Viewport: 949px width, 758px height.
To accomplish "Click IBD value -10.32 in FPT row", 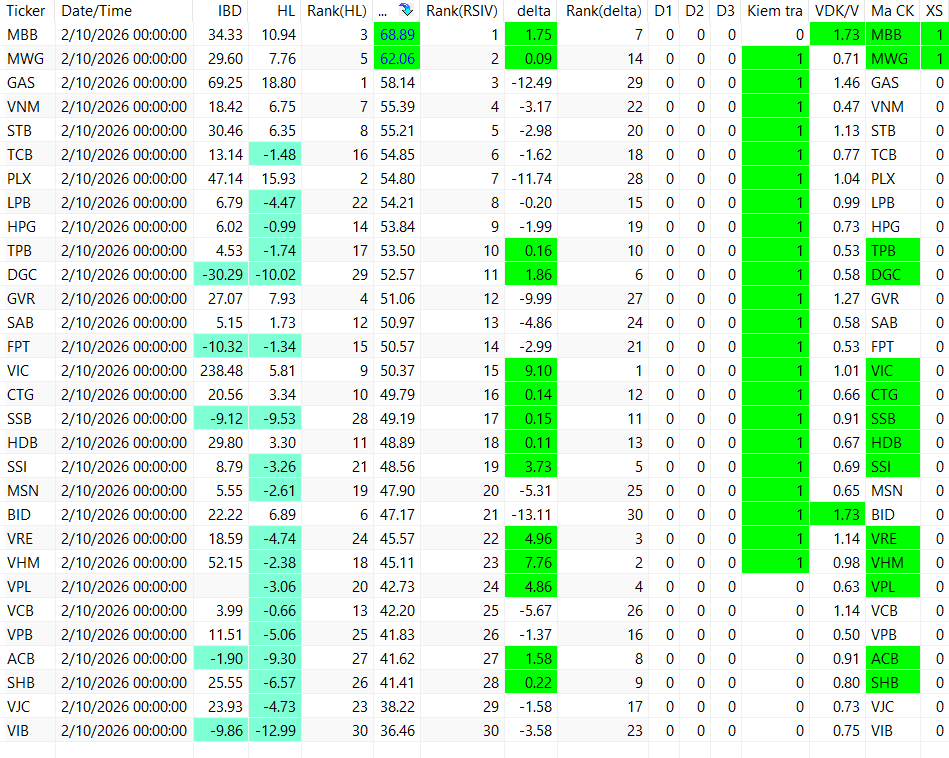I will point(221,347).
